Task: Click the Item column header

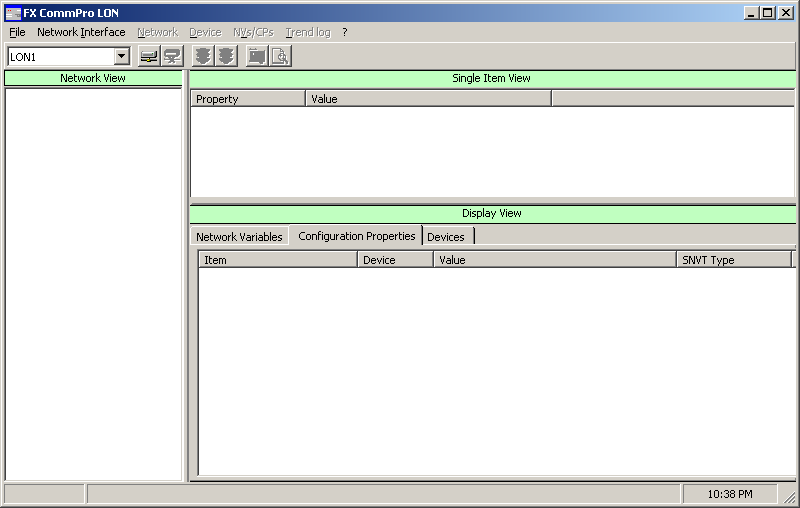Action: pos(278,260)
